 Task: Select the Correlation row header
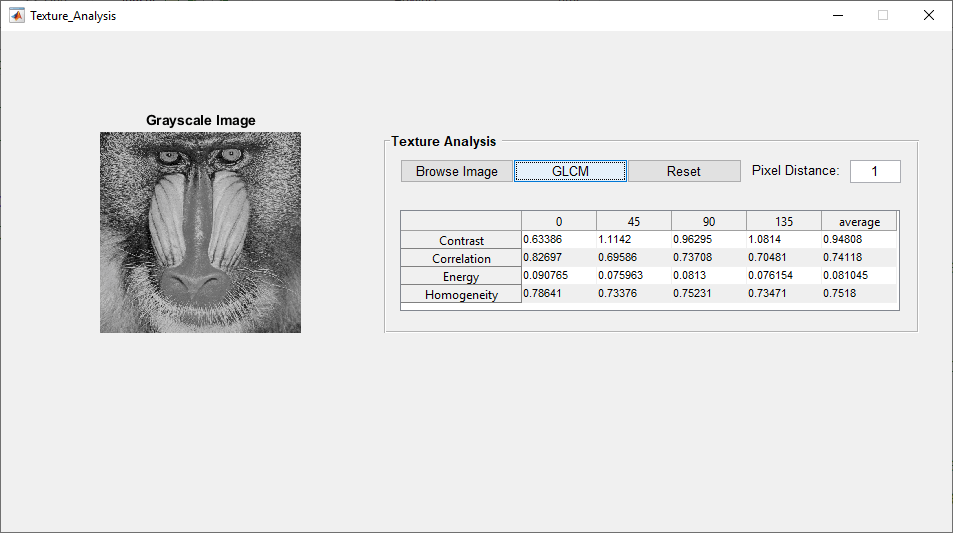461,258
